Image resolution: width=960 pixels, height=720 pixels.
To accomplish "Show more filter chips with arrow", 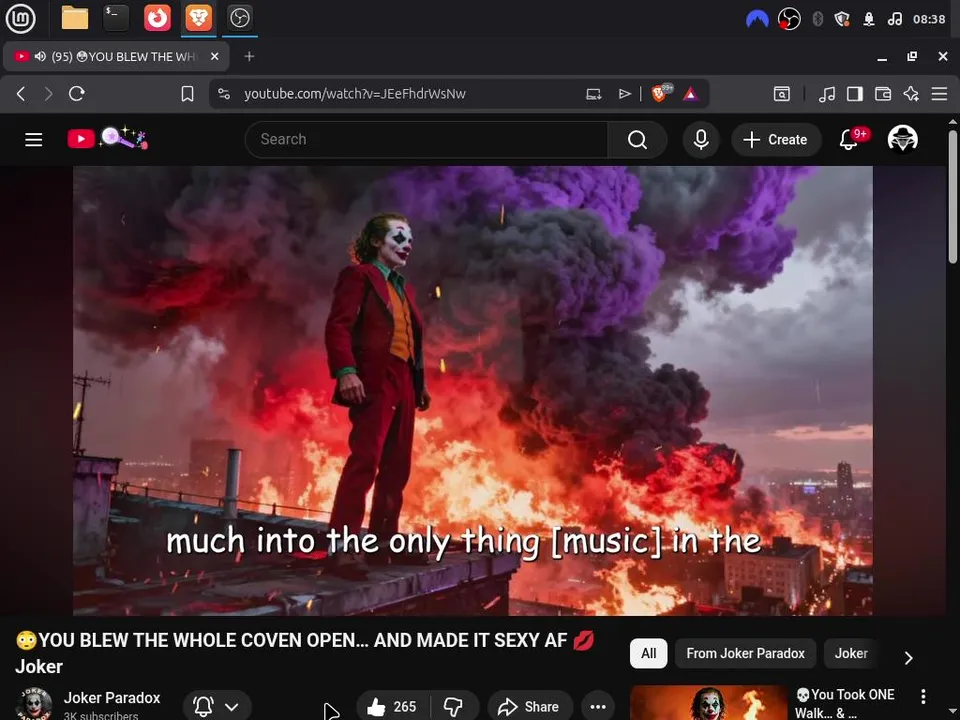I will click(x=909, y=658).
